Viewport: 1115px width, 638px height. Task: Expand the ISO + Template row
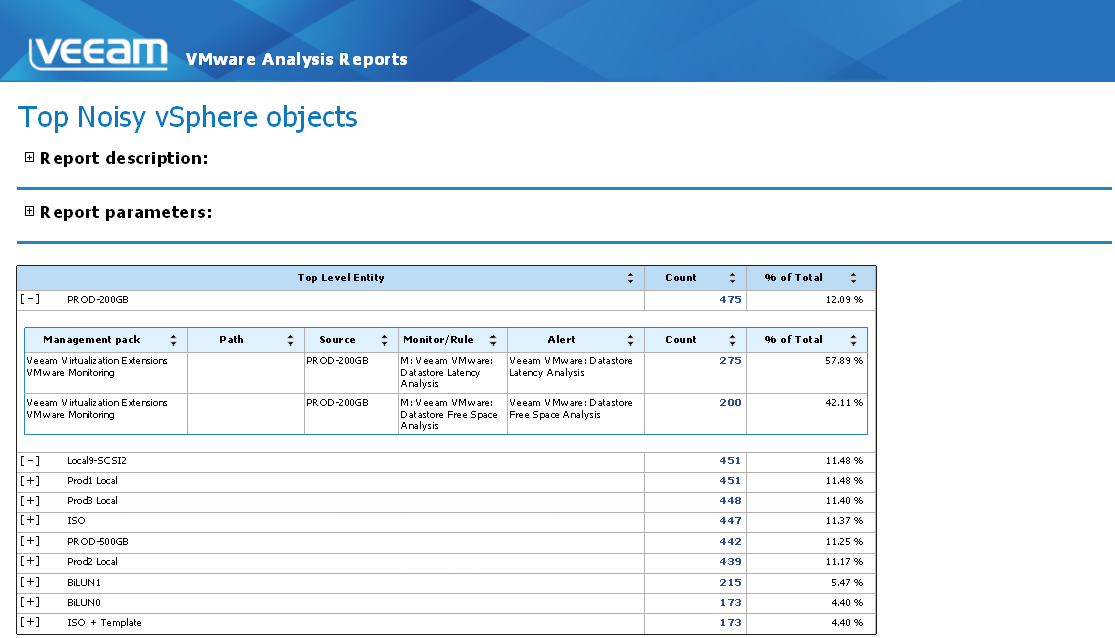coord(30,622)
